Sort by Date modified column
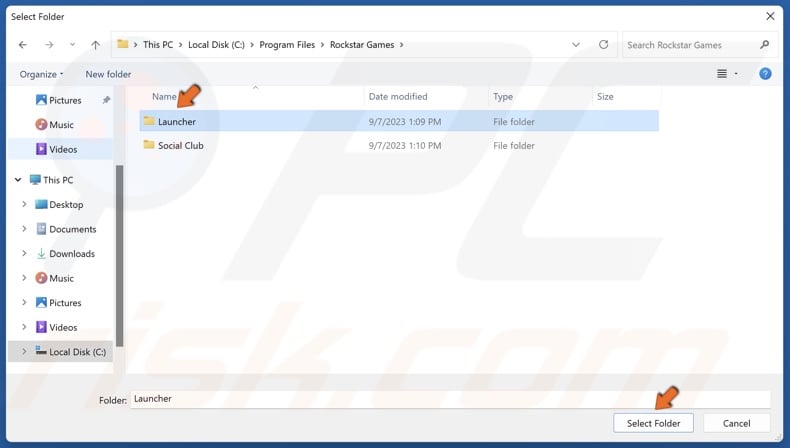 pos(398,96)
